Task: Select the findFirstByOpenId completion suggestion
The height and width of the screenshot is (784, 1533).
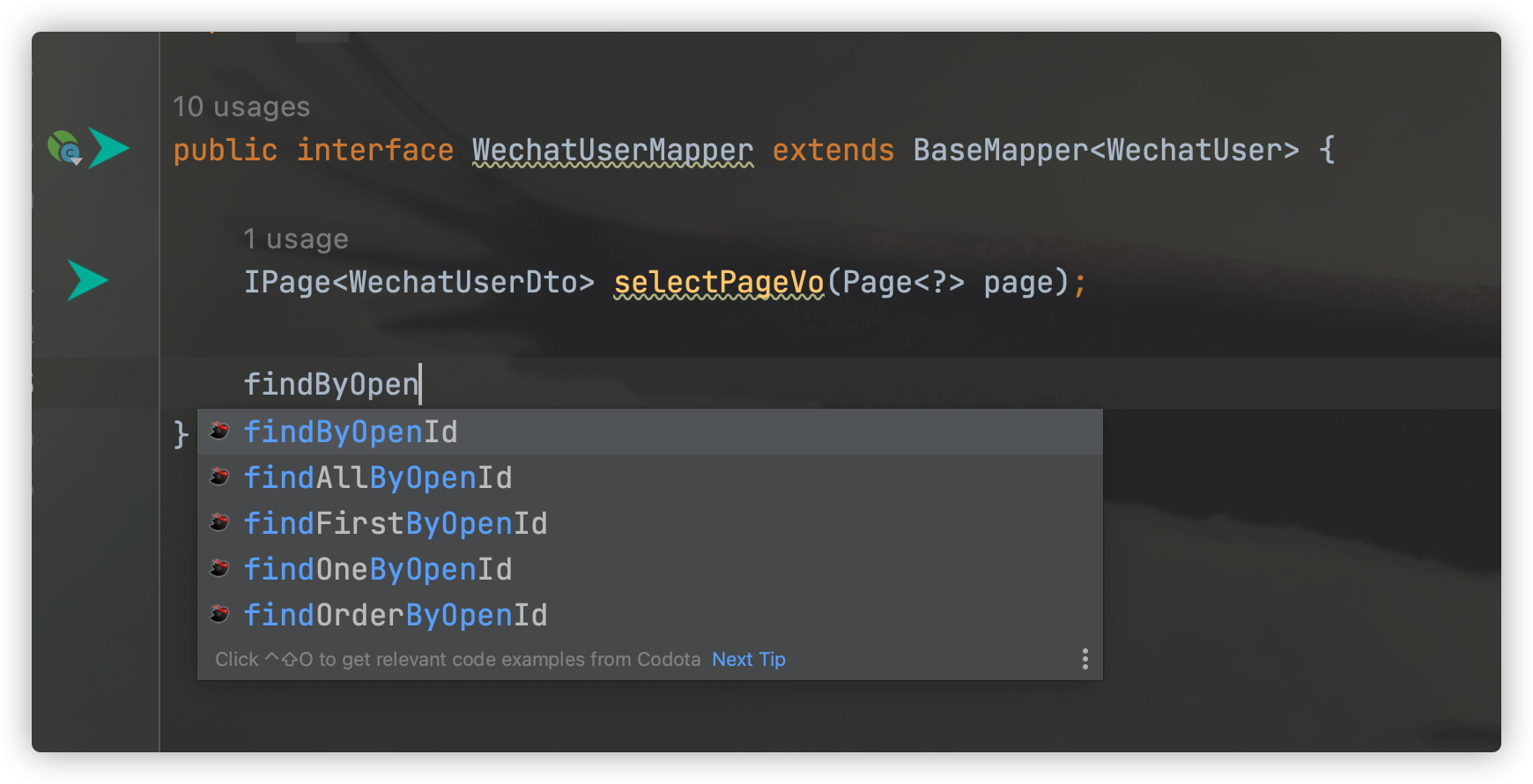Action: click(396, 524)
